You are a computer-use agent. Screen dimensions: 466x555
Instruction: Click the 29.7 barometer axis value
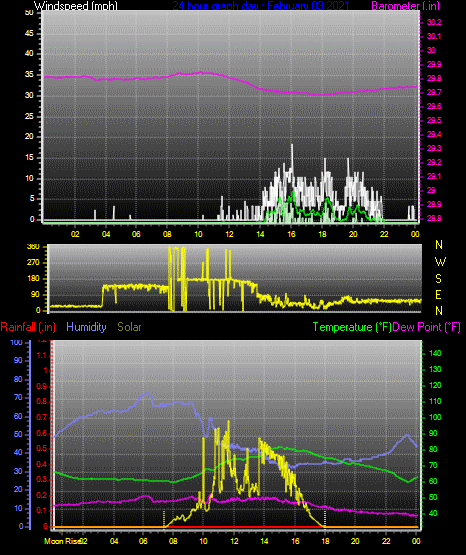(434, 92)
